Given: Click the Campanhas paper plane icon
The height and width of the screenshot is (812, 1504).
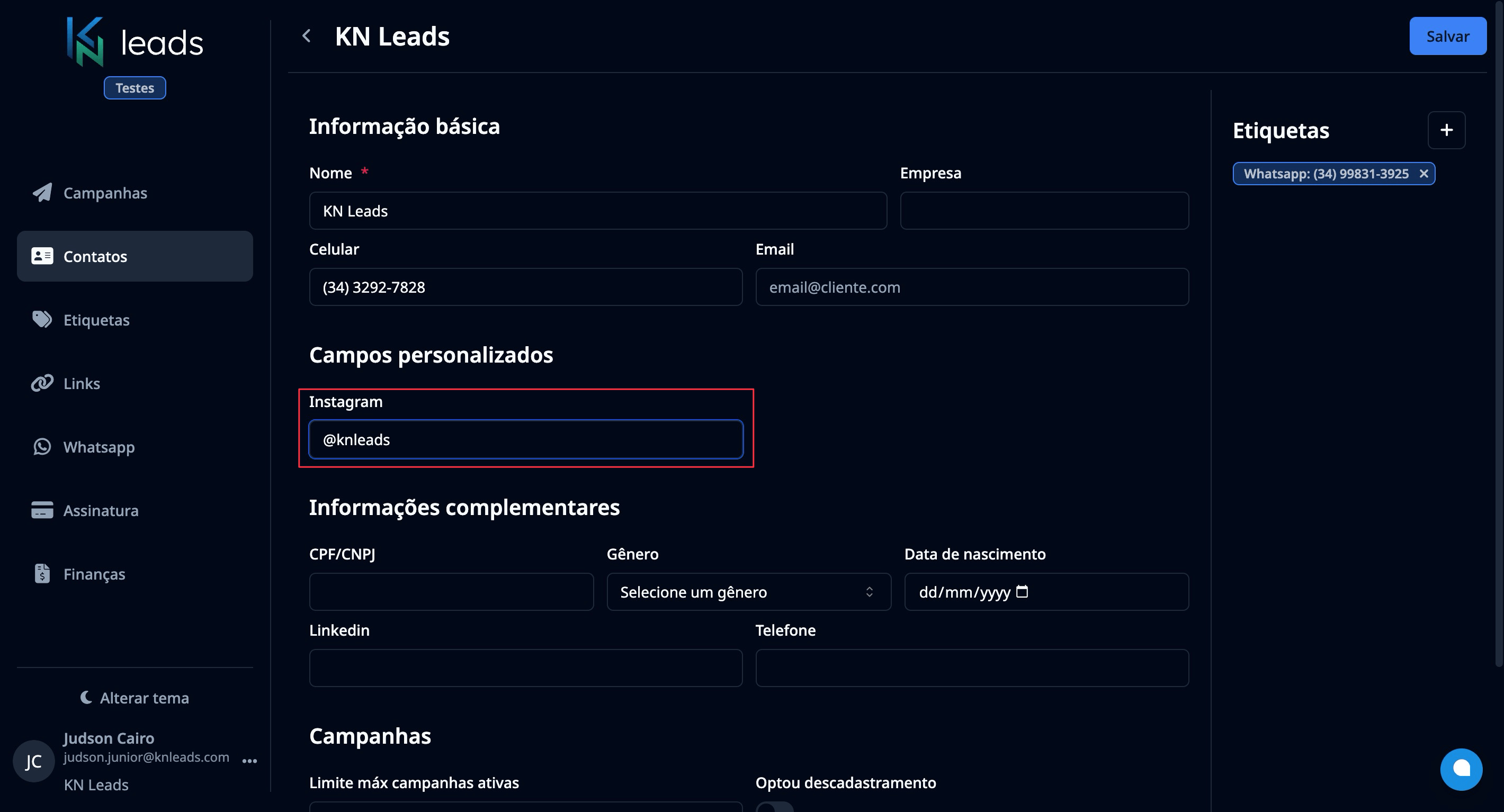Looking at the screenshot, I should (x=42, y=193).
